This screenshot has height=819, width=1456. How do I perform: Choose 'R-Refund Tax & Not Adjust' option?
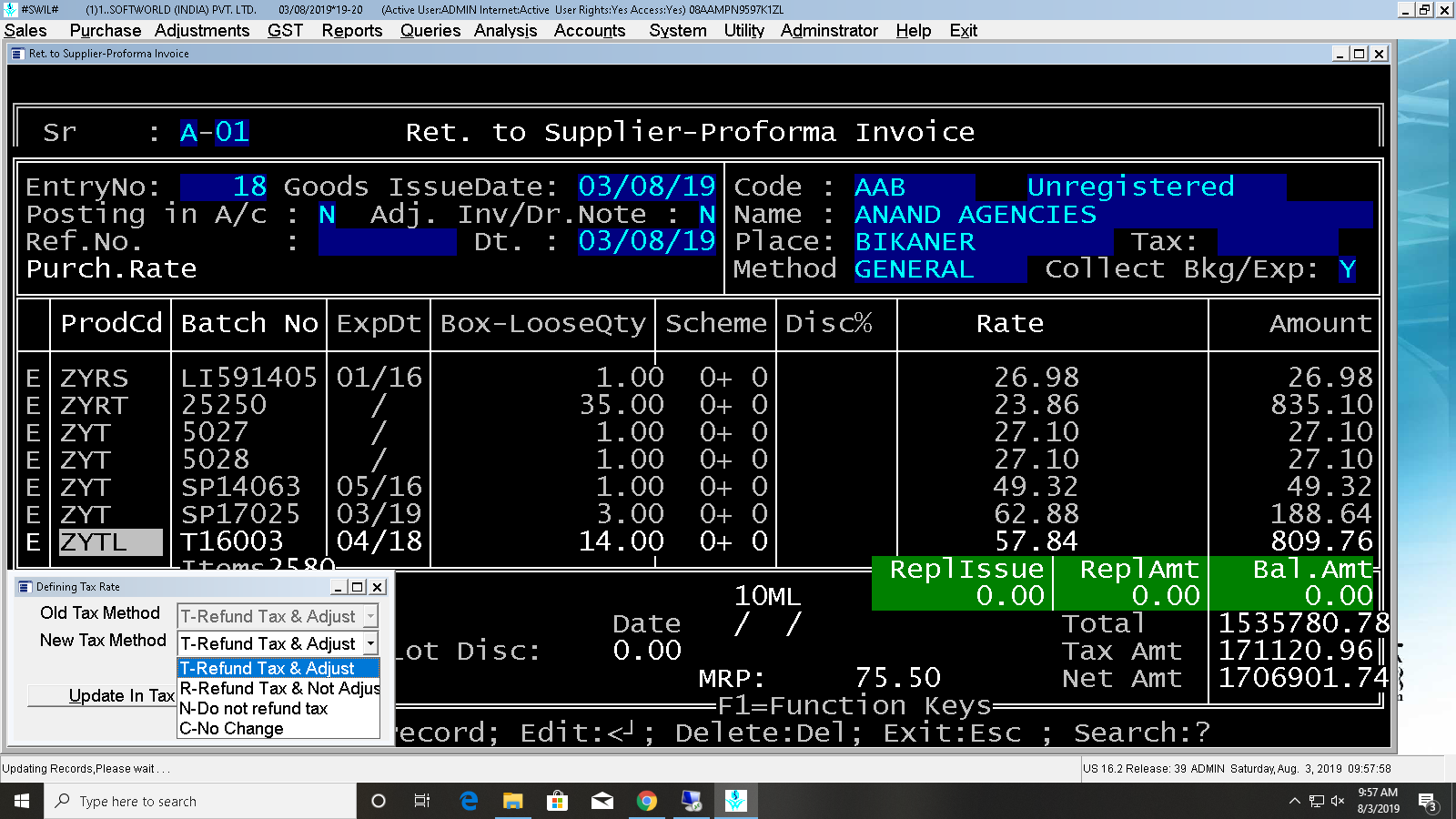coord(278,688)
